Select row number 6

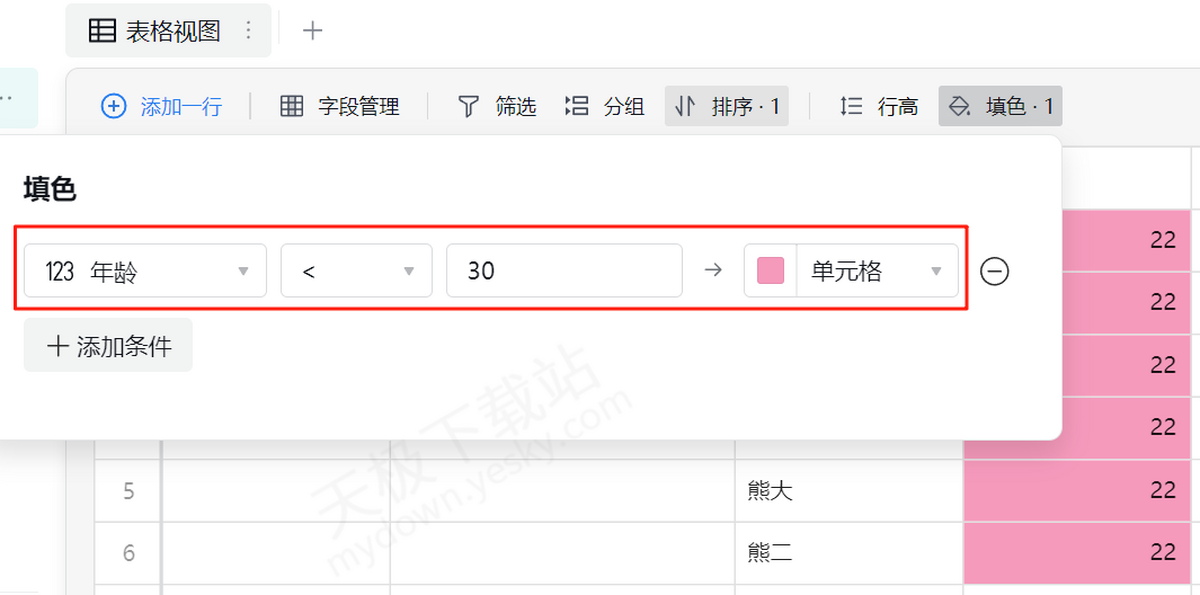[128, 552]
